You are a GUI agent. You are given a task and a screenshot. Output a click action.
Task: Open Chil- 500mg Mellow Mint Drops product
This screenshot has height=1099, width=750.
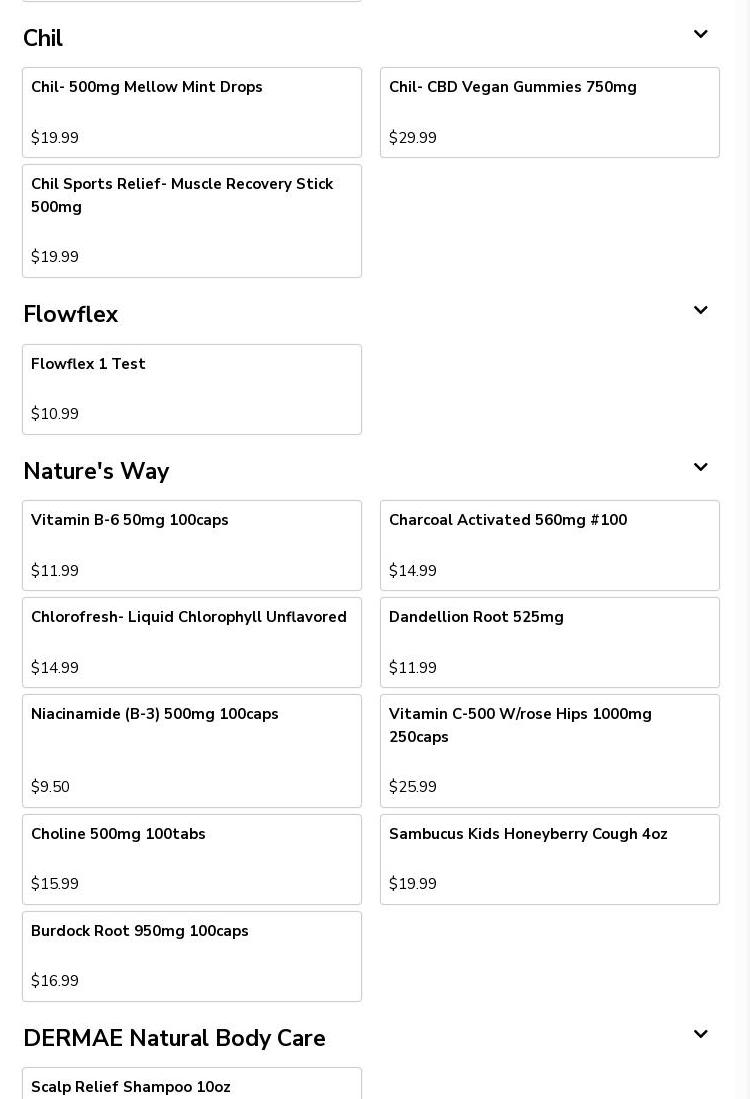192,112
